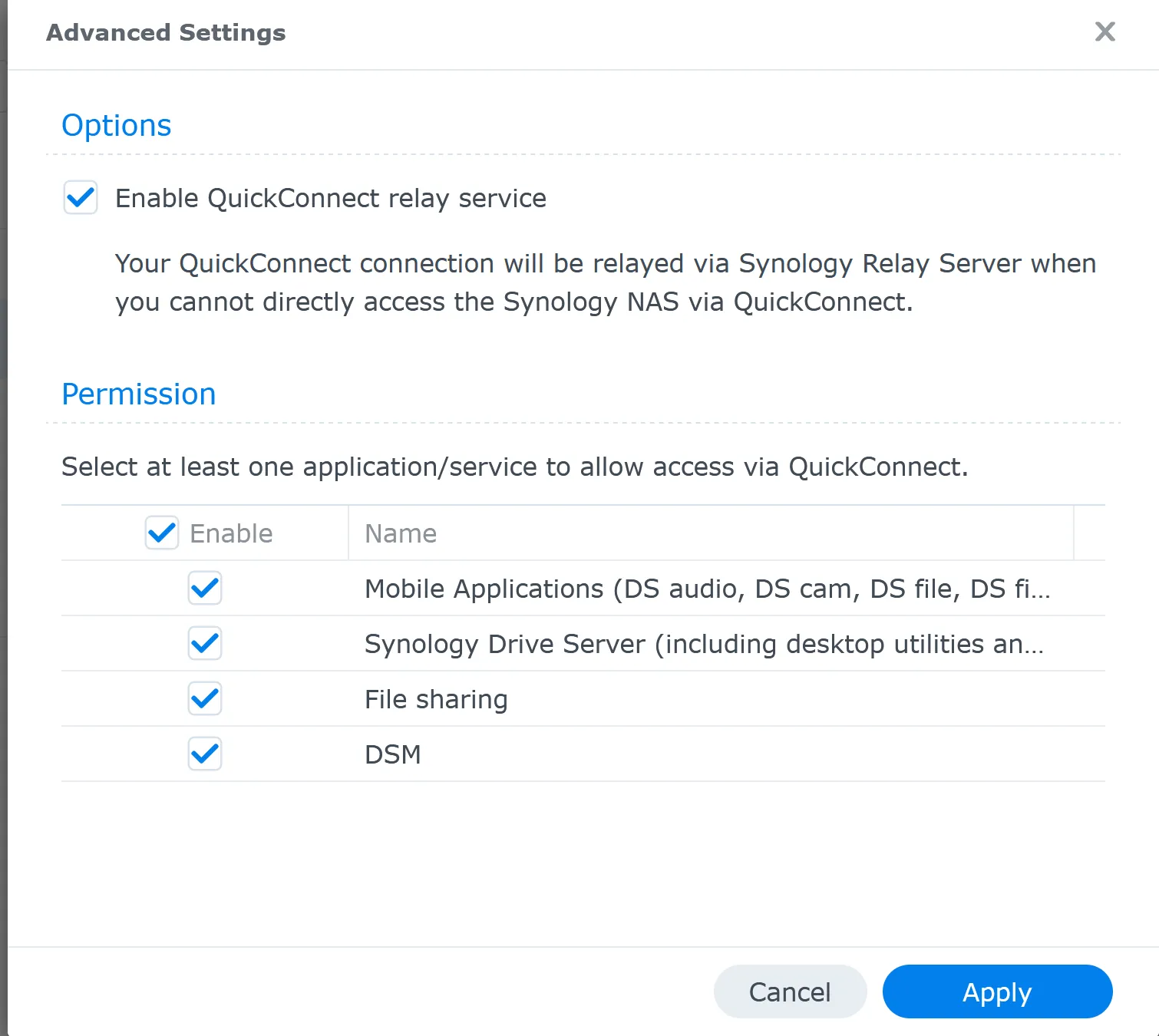Apply the QuickConnect advanced settings
The width and height of the screenshot is (1159, 1036).
click(x=996, y=991)
